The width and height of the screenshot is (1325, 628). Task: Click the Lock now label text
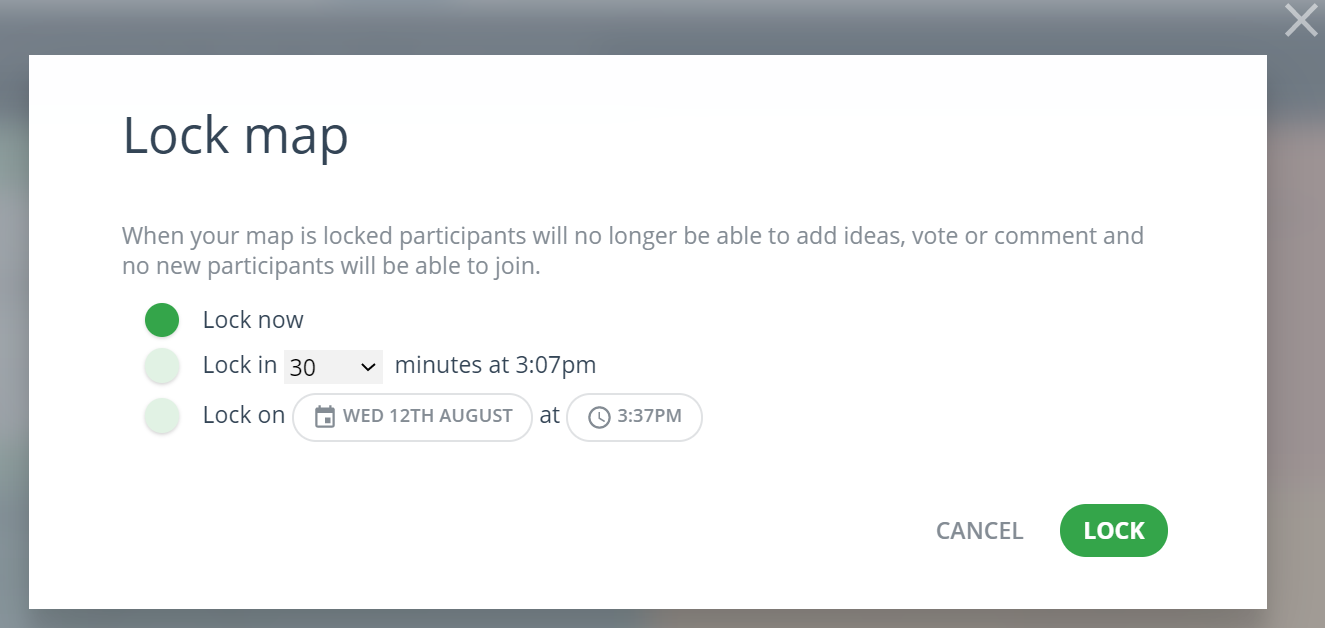click(x=253, y=320)
